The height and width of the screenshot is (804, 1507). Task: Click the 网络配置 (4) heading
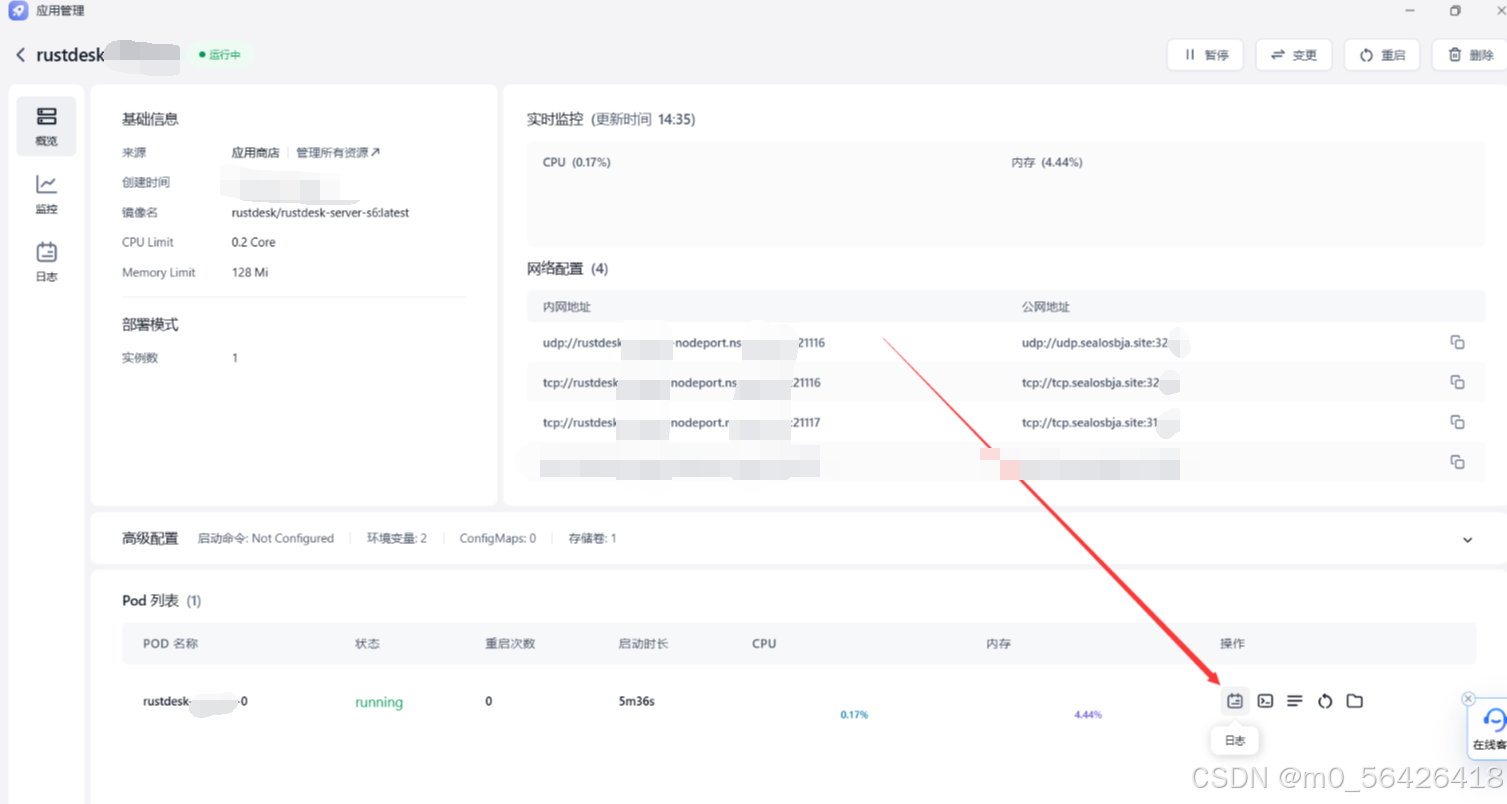567,269
